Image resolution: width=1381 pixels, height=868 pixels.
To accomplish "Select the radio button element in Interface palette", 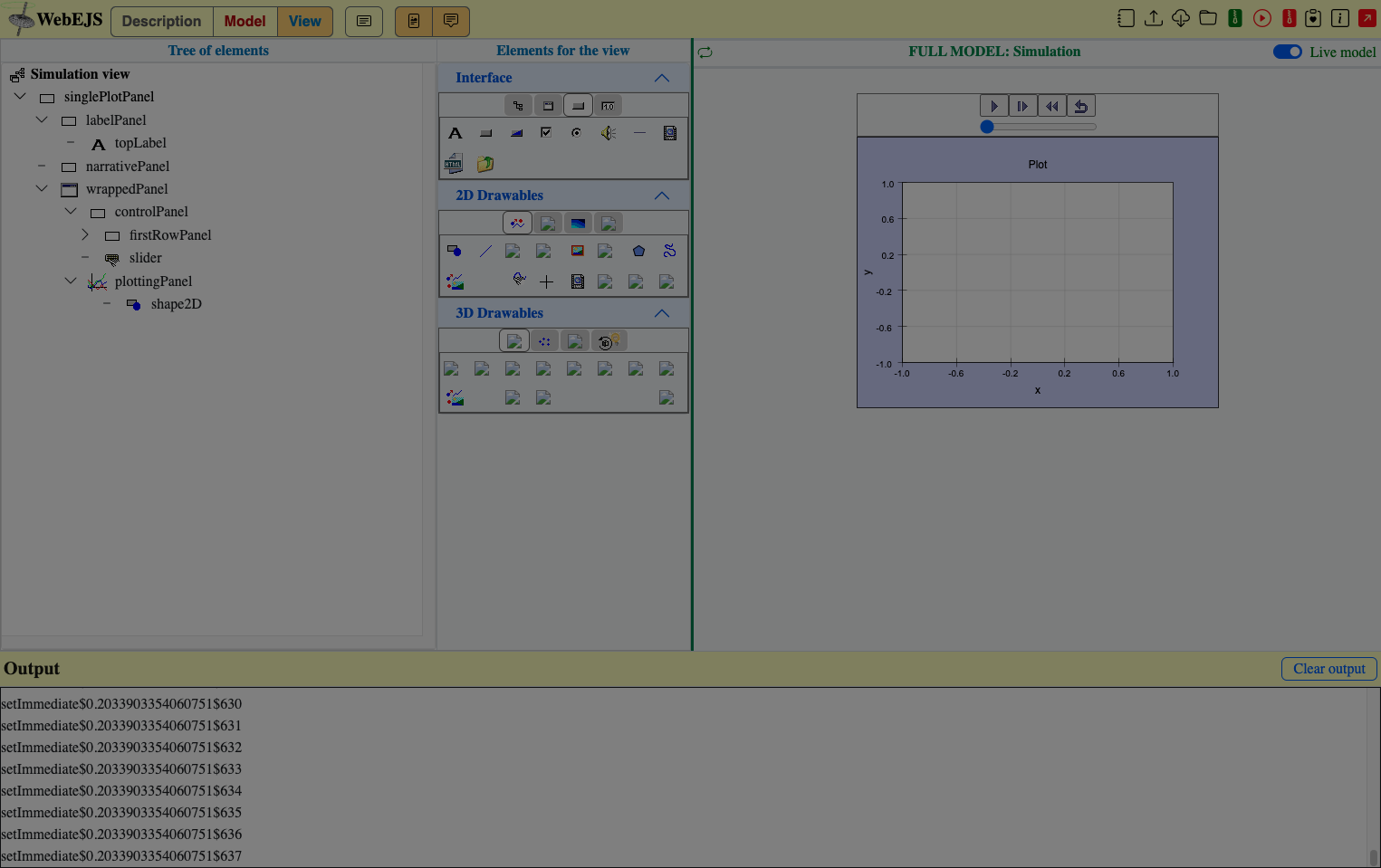I will coord(576,133).
